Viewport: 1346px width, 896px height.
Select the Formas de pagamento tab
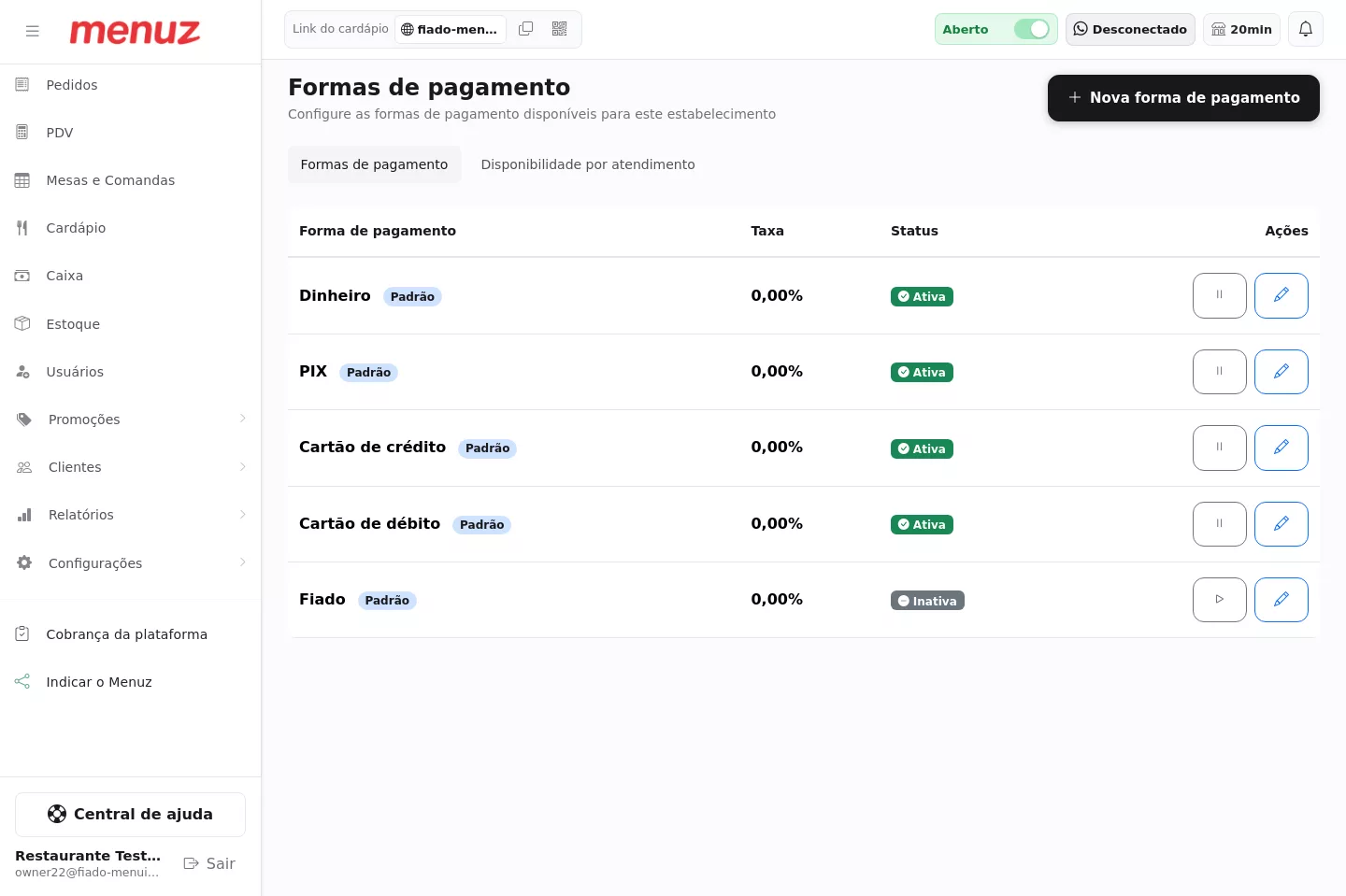[374, 164]
